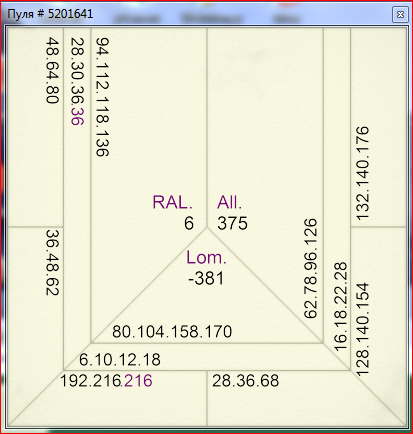Click vertical score 94.112.118.136
This screenshot has width=413, height=434.
click(x=102, y=97)
